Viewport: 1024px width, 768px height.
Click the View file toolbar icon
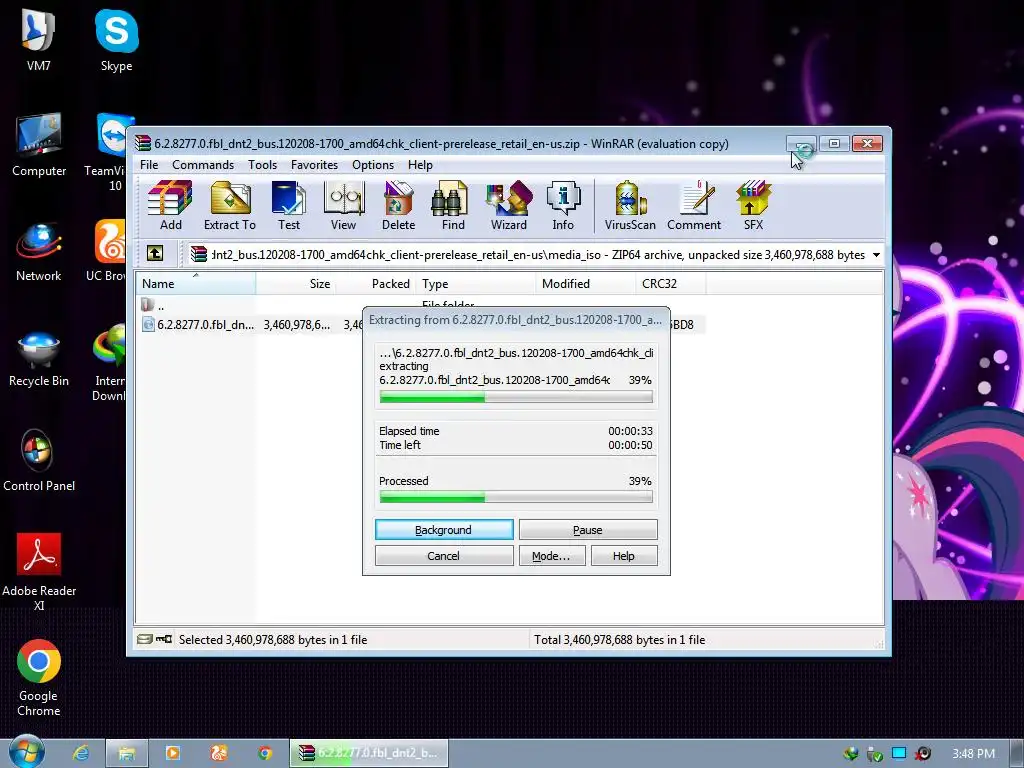click(344, 206)
